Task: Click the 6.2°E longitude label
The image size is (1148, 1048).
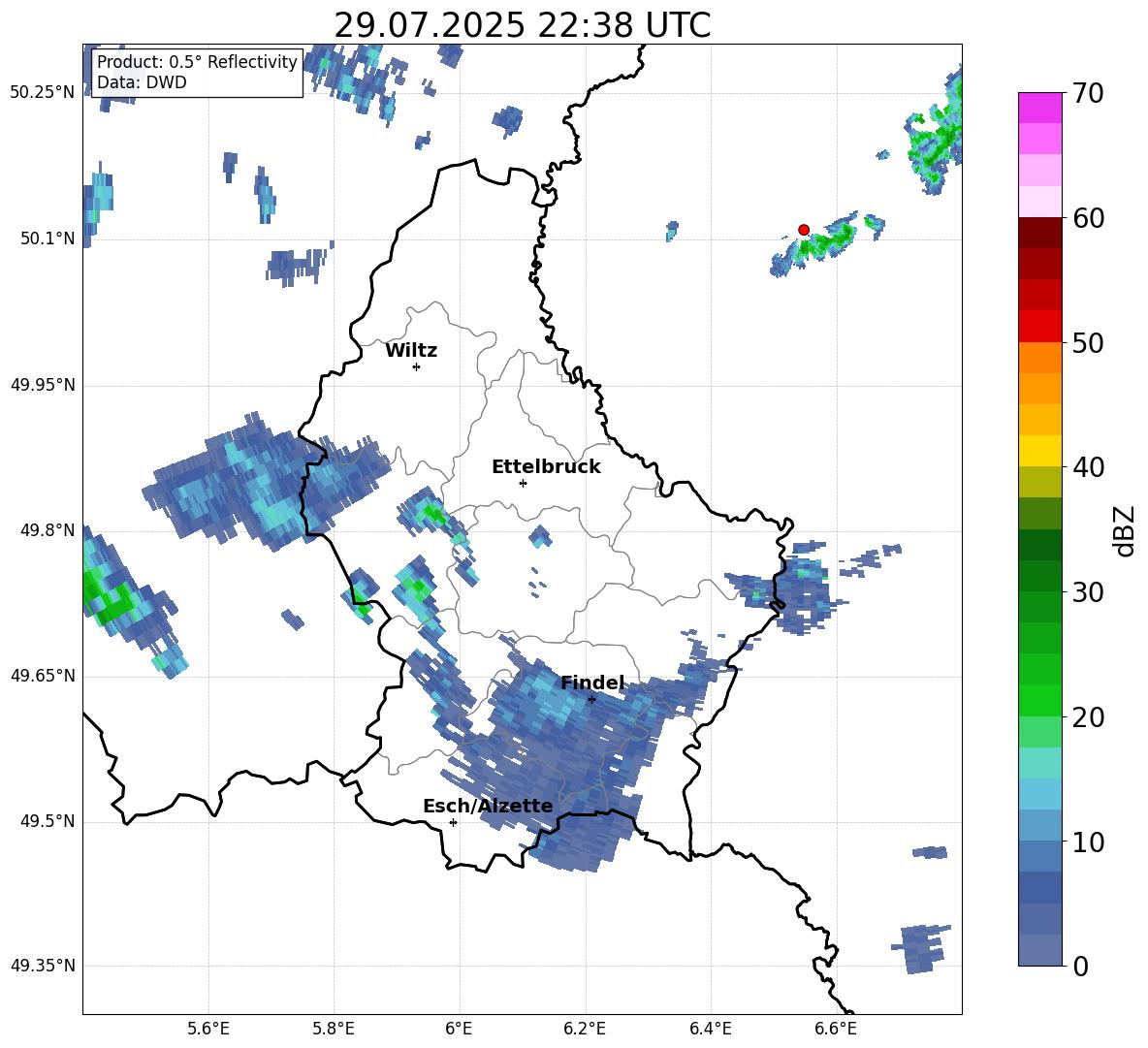Action: [585, 1029]
